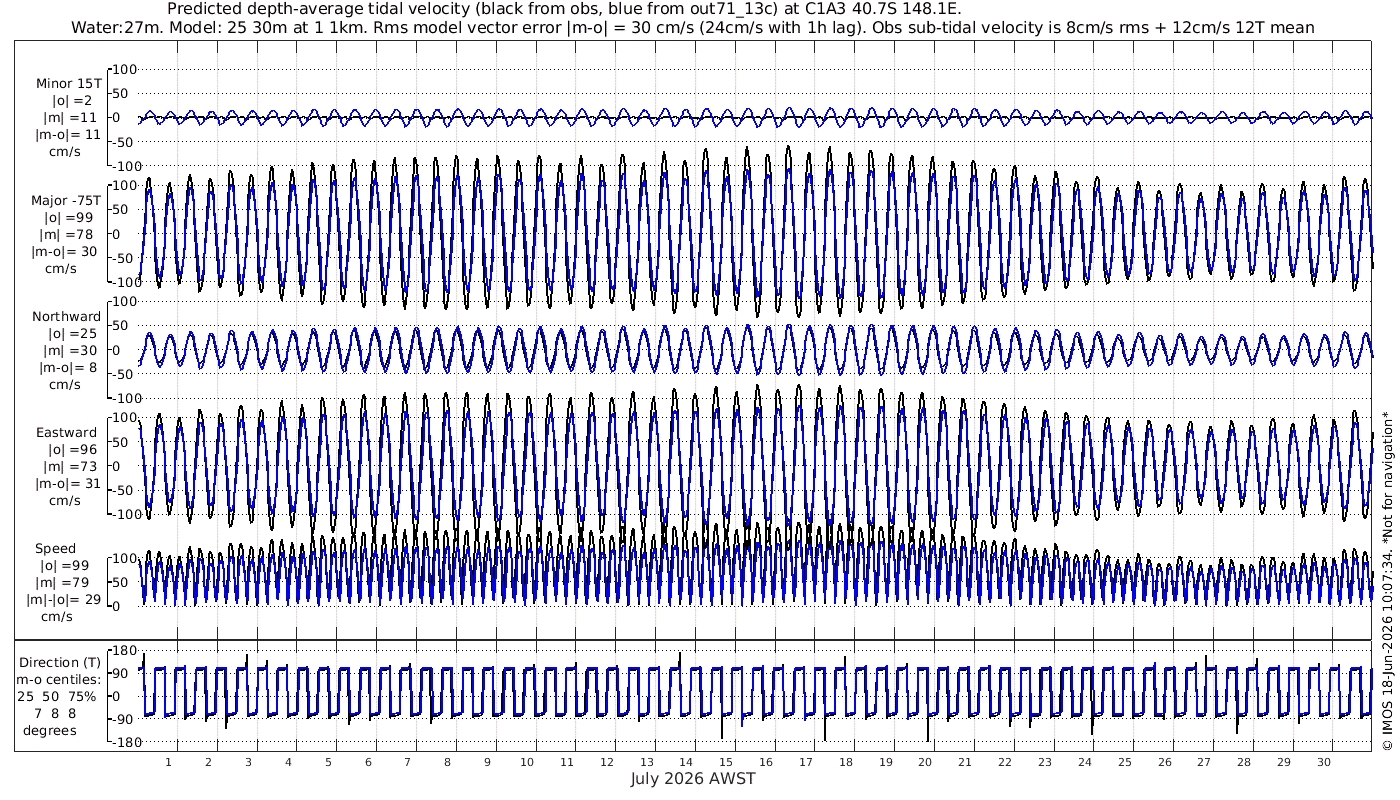Click '|m-o|= 11' in the Minor panel label
This screenshot has width=1400, height=800.
click(x=67, y=135)
